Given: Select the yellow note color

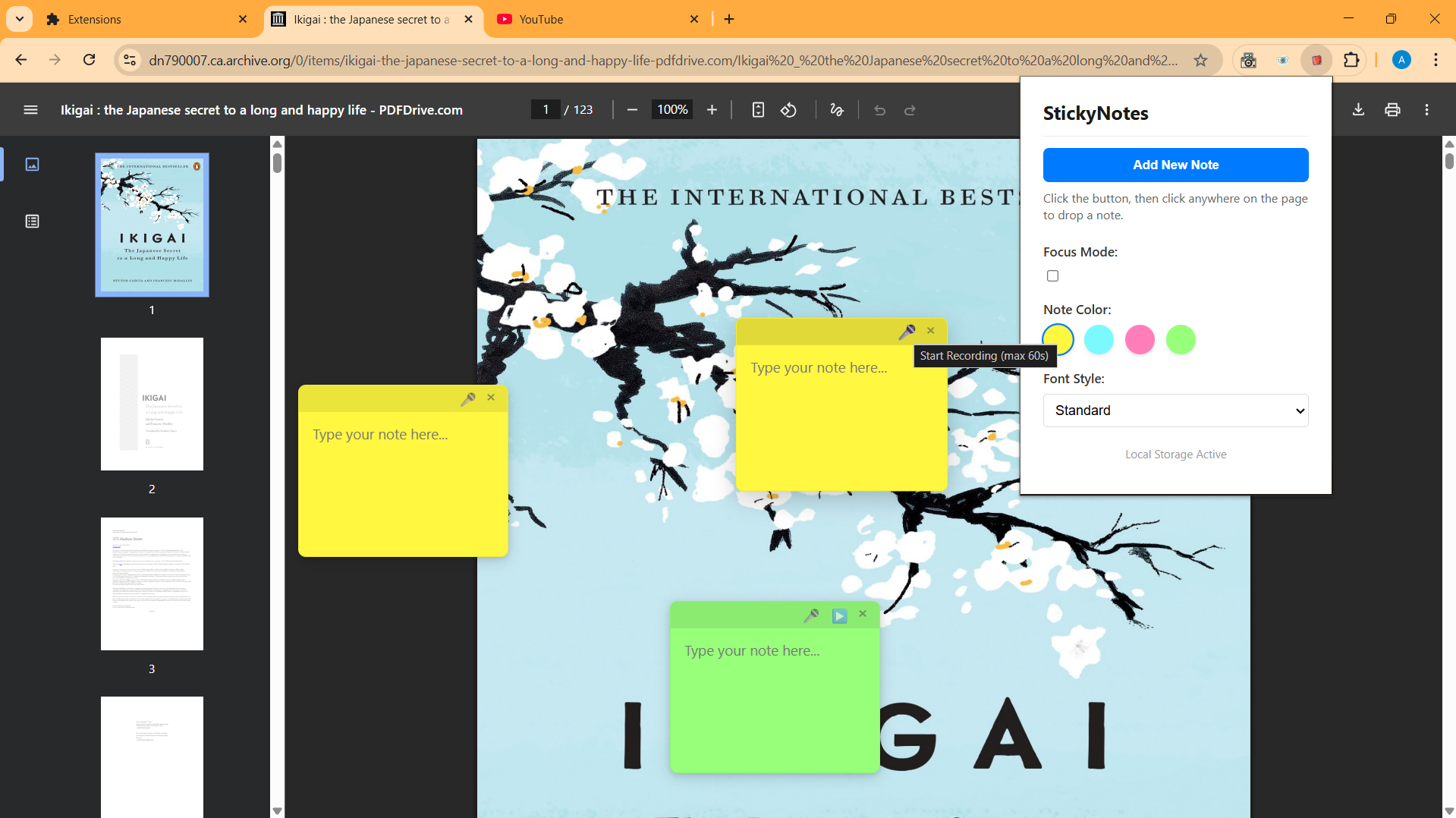Looking at the screenshot, I should pos(1058,339).
